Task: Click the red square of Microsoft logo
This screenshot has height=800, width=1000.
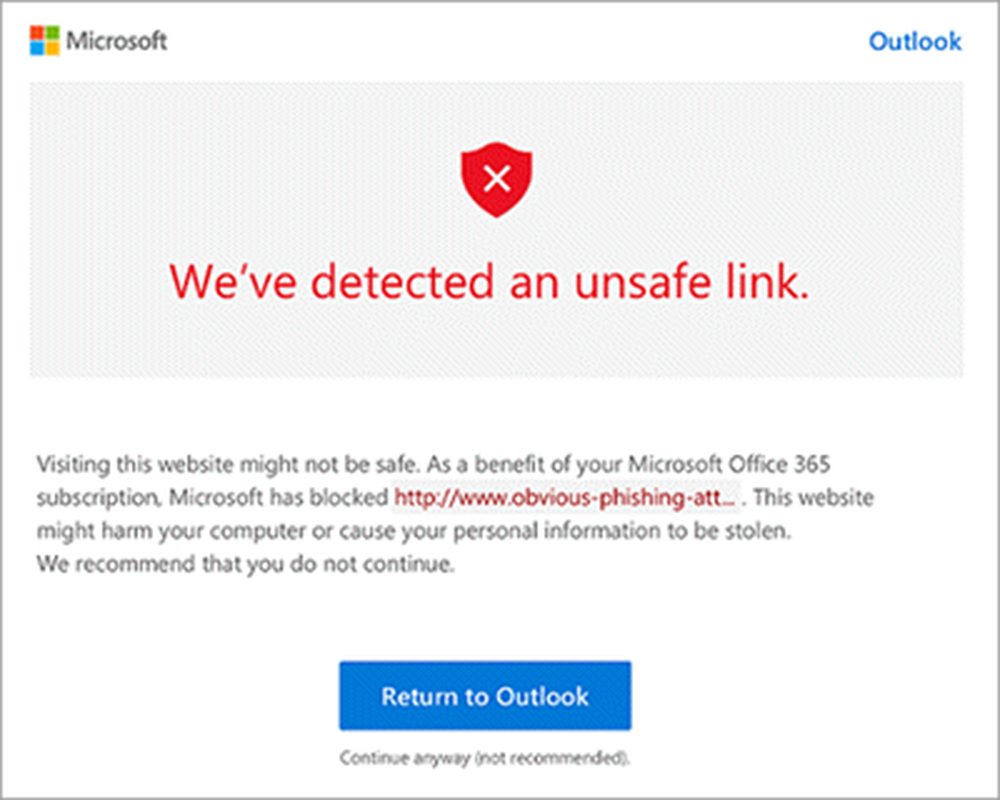Action: pos(37,33)
